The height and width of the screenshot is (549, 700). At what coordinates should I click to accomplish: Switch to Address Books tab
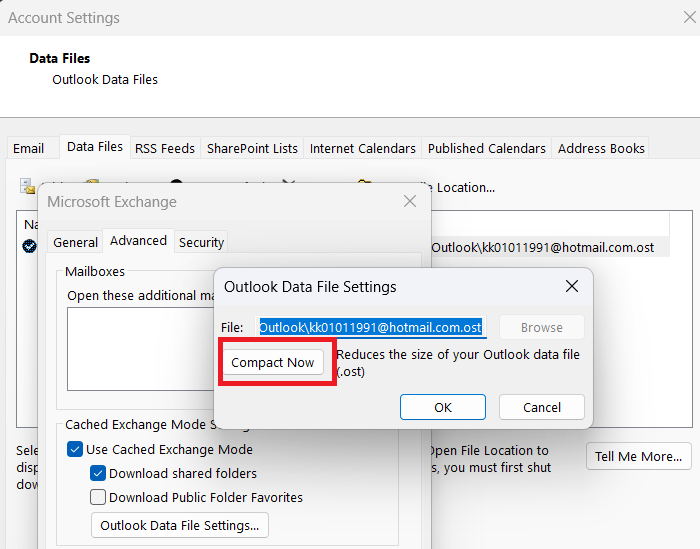(601, 148)
